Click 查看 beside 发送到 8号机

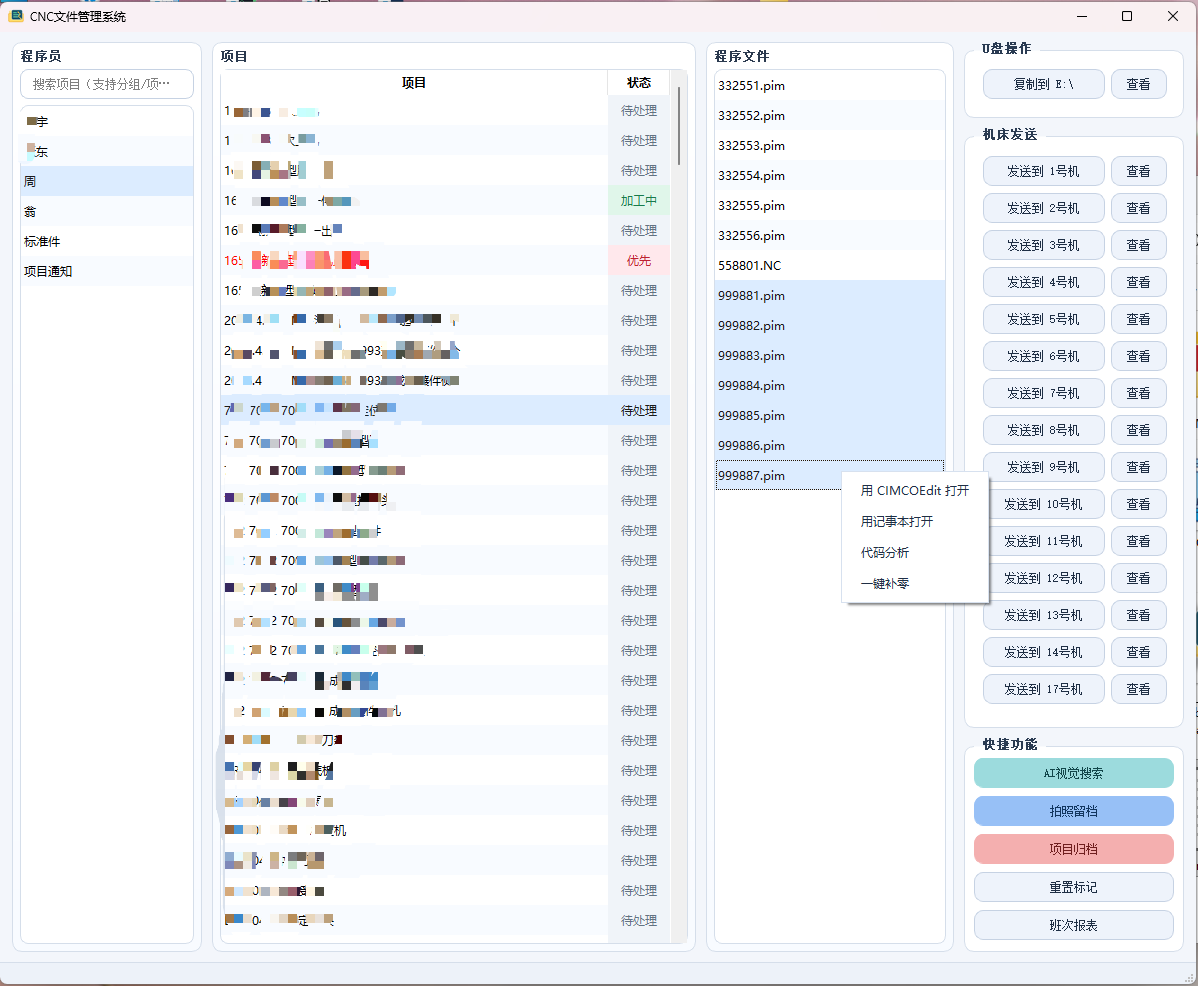point(1138,430)
